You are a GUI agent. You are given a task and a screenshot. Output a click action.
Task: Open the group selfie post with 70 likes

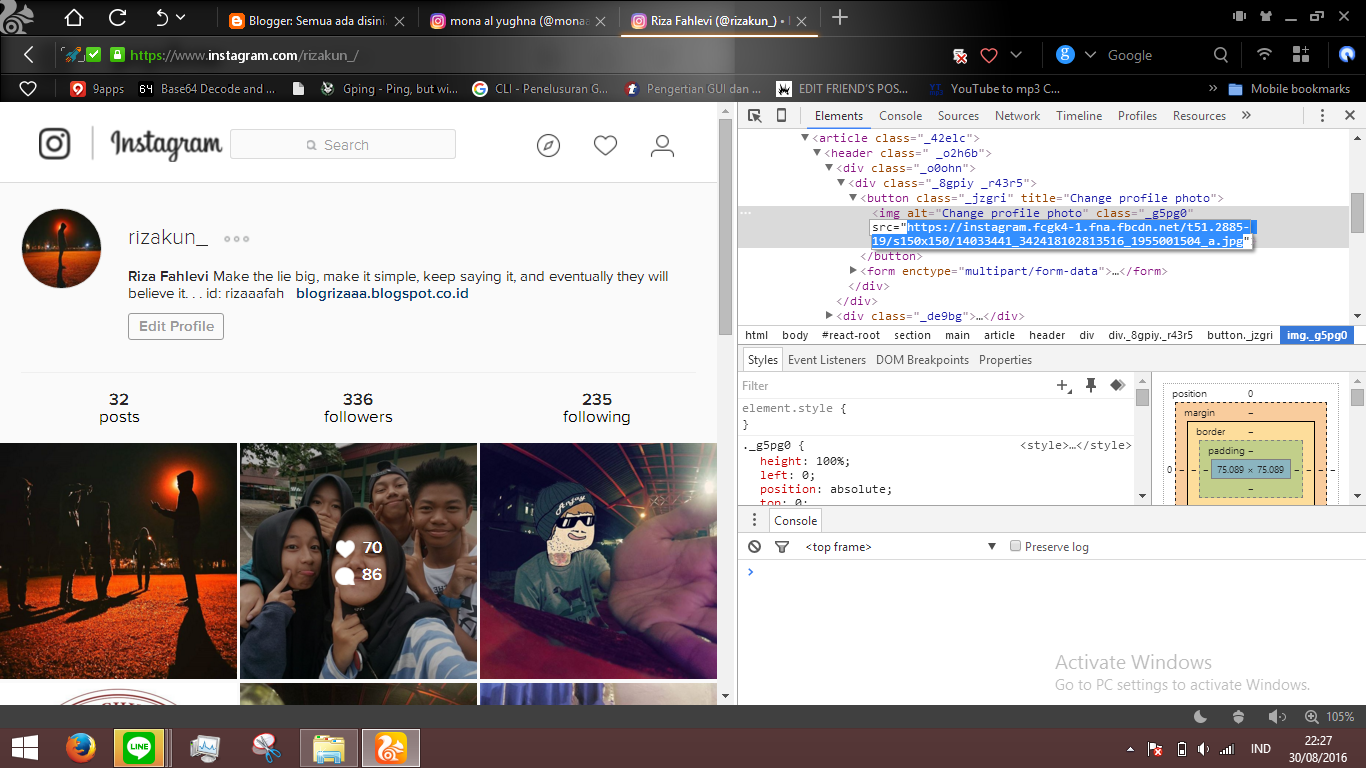pyautogui.click(x=358, y=561)
